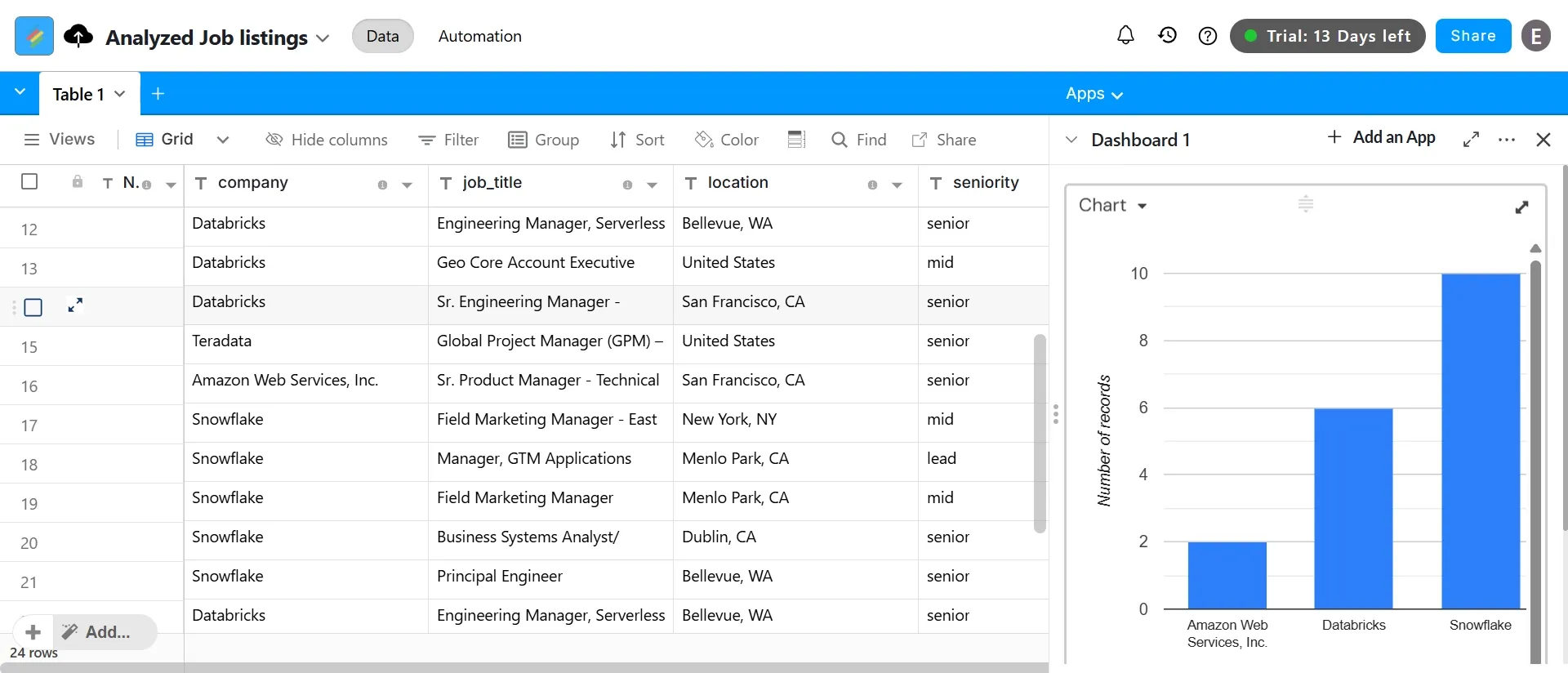
Task: Open job_title column dropdown arrow
Action: point(652,185)
